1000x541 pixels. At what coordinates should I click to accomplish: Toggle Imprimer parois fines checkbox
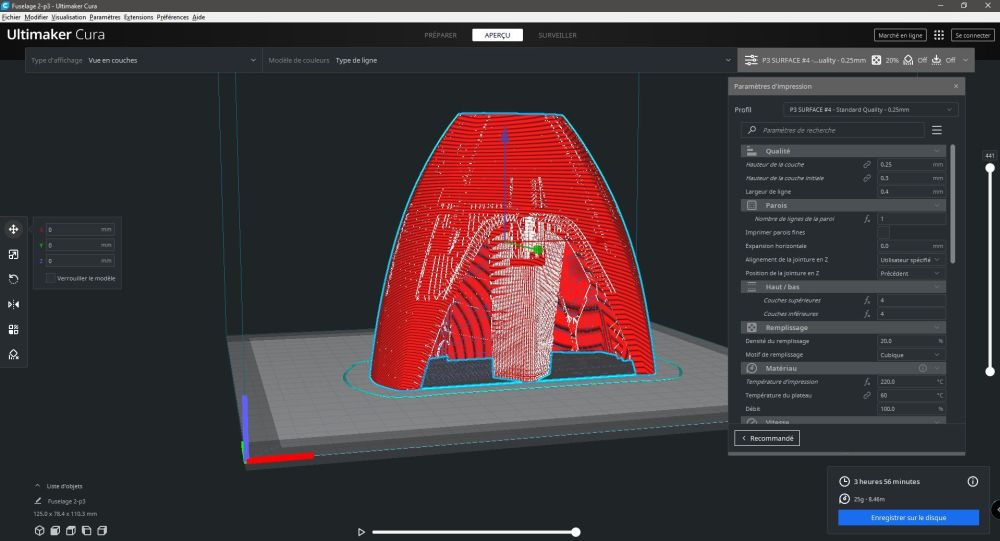click(x=883, y=232)
